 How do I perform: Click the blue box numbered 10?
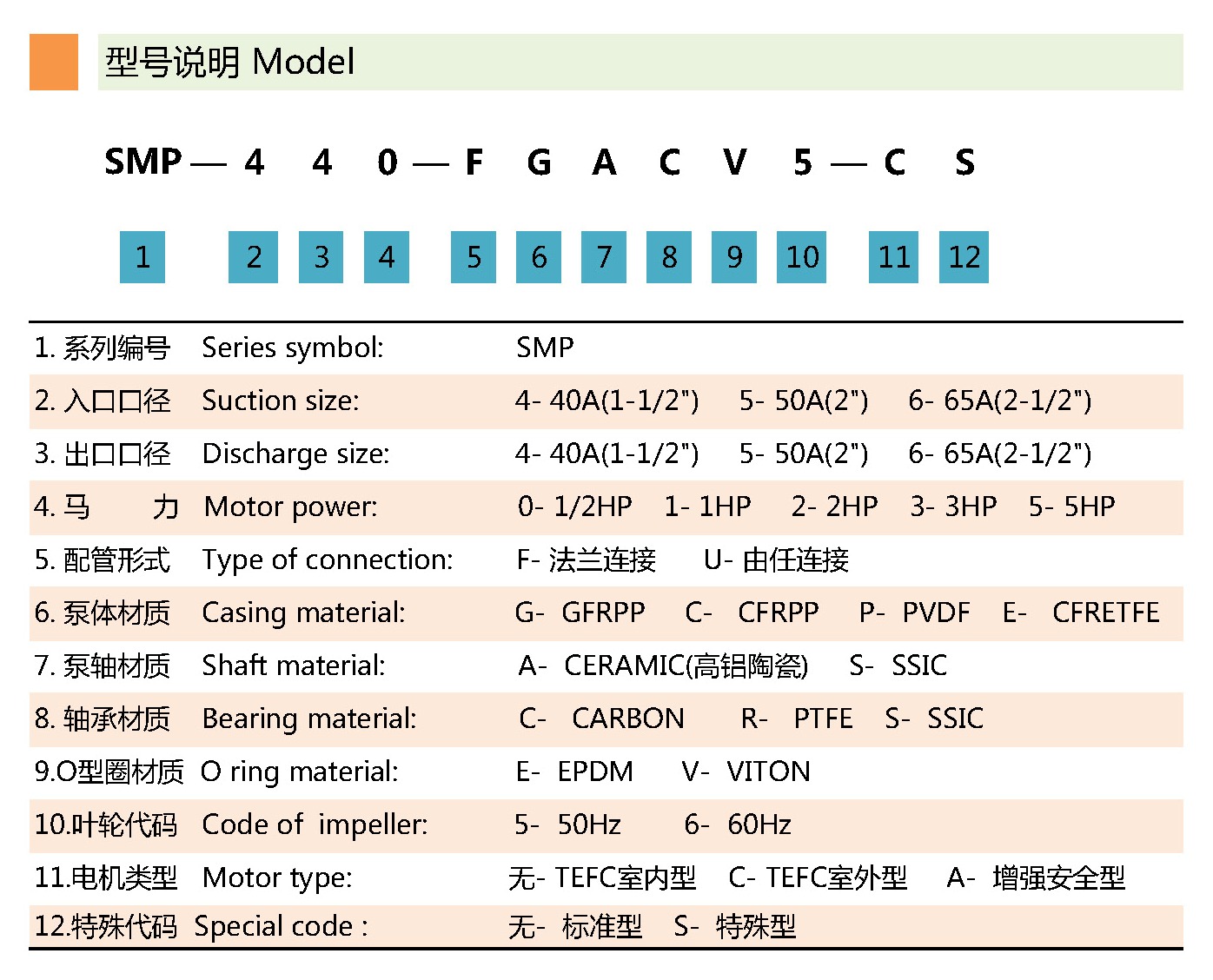(x=801, y=257)
